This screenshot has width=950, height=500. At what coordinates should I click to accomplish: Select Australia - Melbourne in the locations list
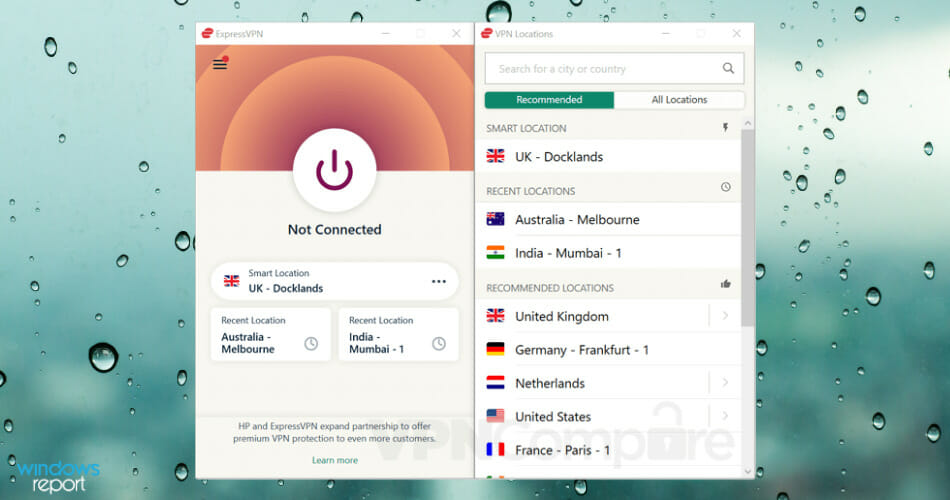pyautogui.click(x=608, y=219)
